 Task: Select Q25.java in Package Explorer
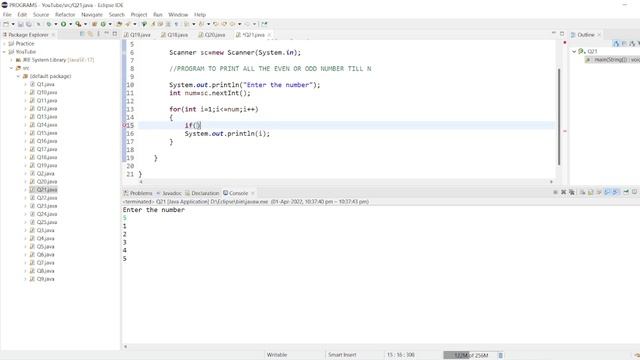point(47,222)
